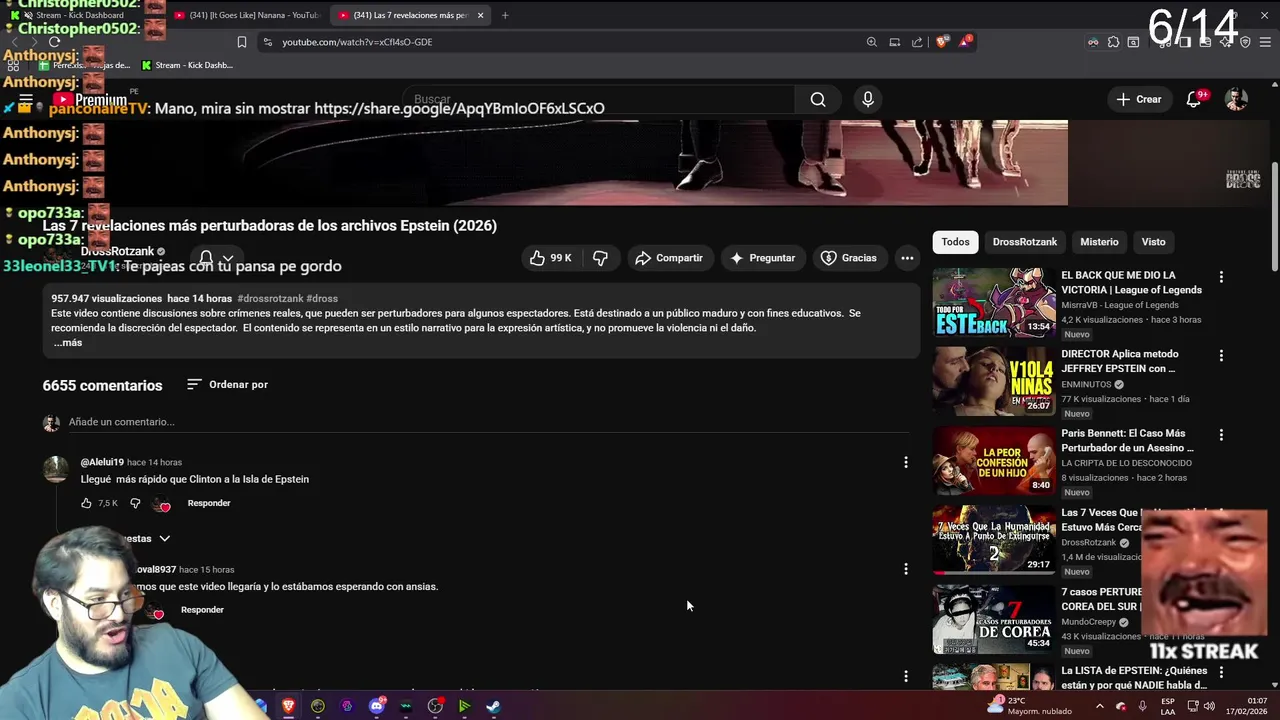Viewport: 1280px width, 720px height.
Task: Click the taskbar volume speaker icon
Action: [1209, 706]
